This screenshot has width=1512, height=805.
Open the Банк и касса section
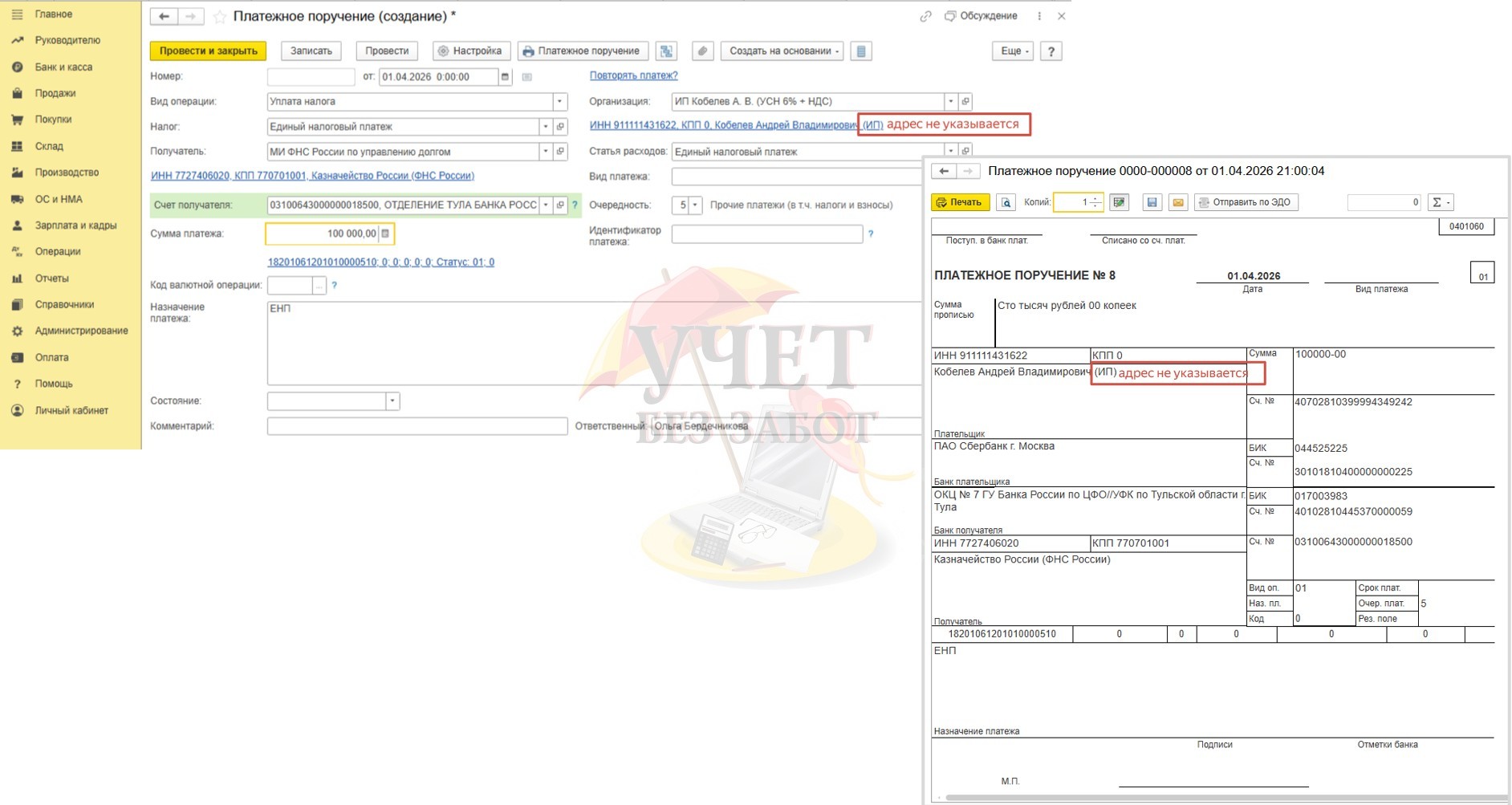[x=63, y=67]
